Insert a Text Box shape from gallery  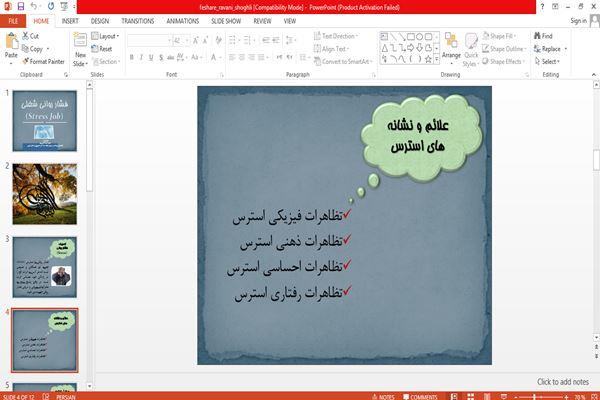coord(384,37)
